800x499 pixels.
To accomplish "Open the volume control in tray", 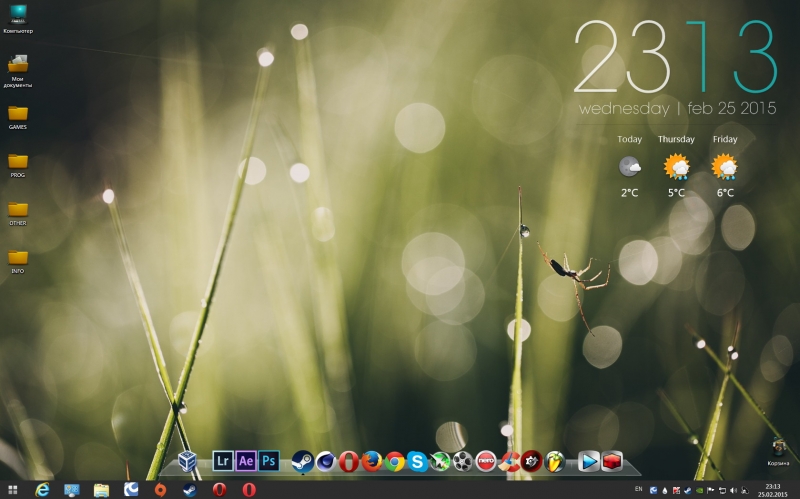I will 733,491.
